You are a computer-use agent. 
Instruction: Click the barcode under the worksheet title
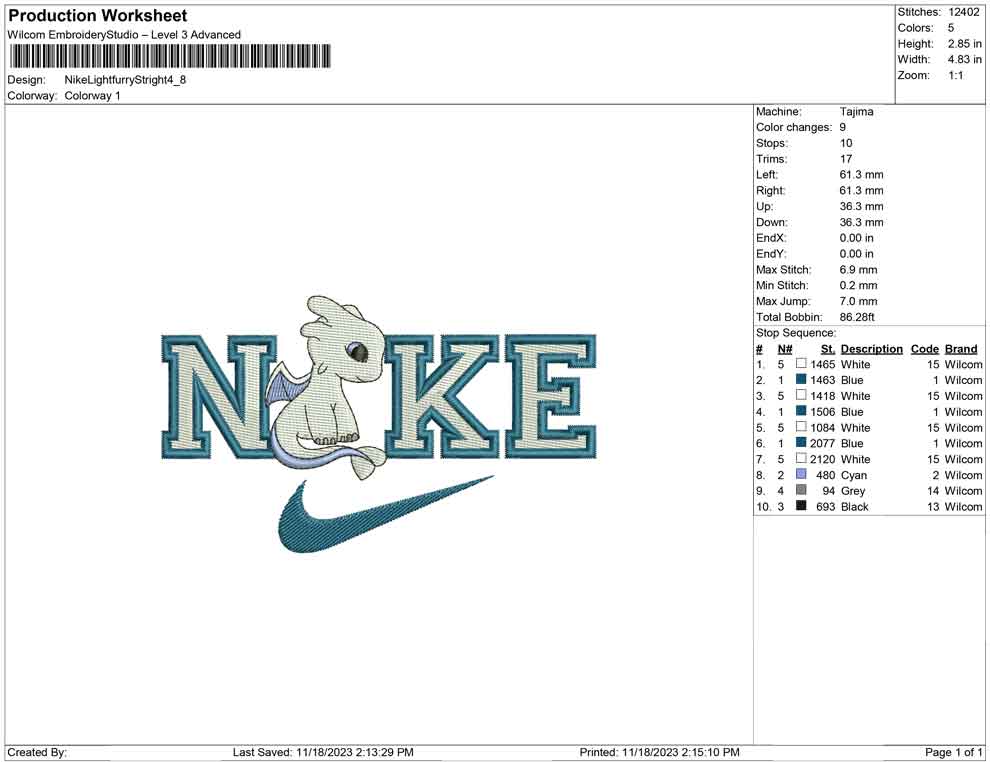[170, 56]
